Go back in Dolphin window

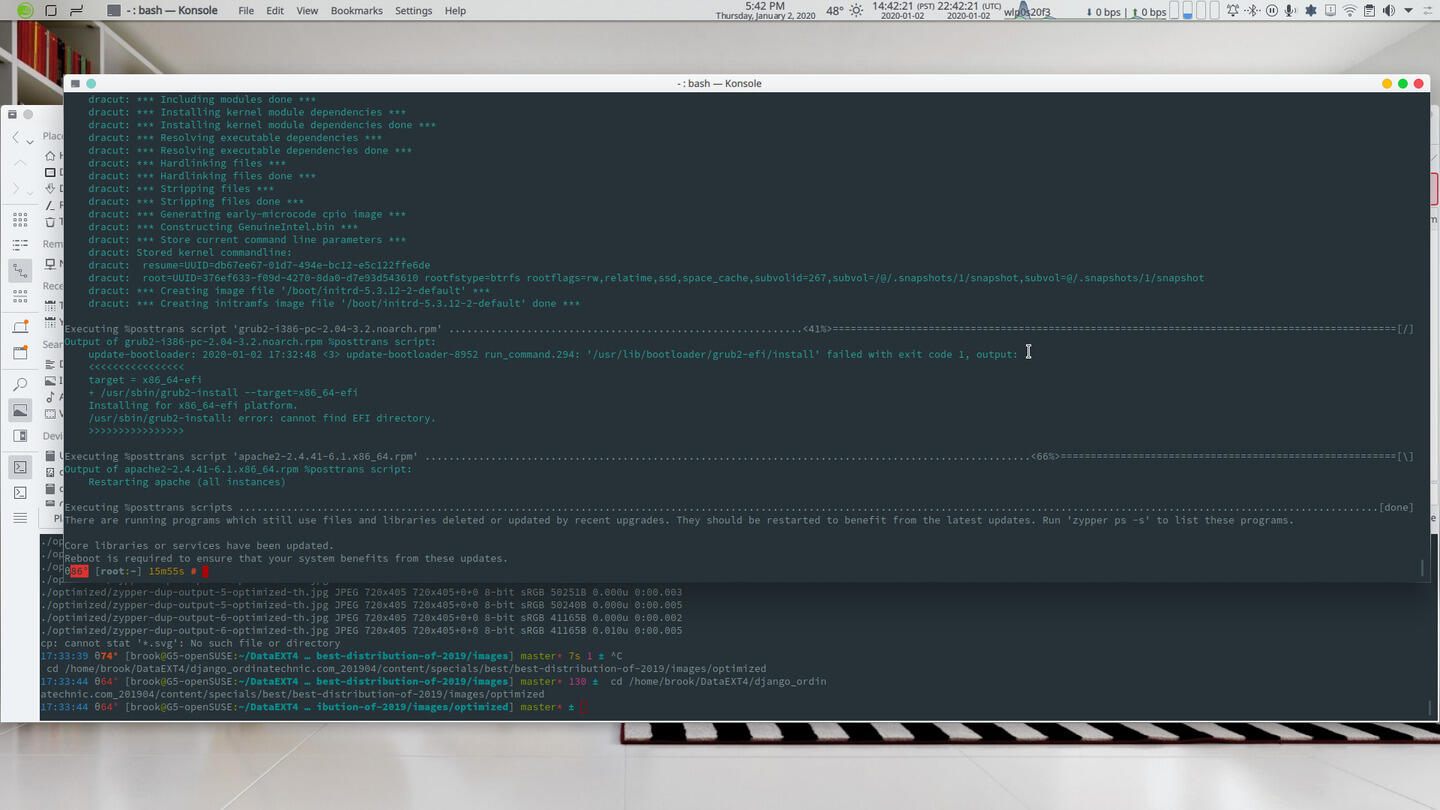point(16,138)
